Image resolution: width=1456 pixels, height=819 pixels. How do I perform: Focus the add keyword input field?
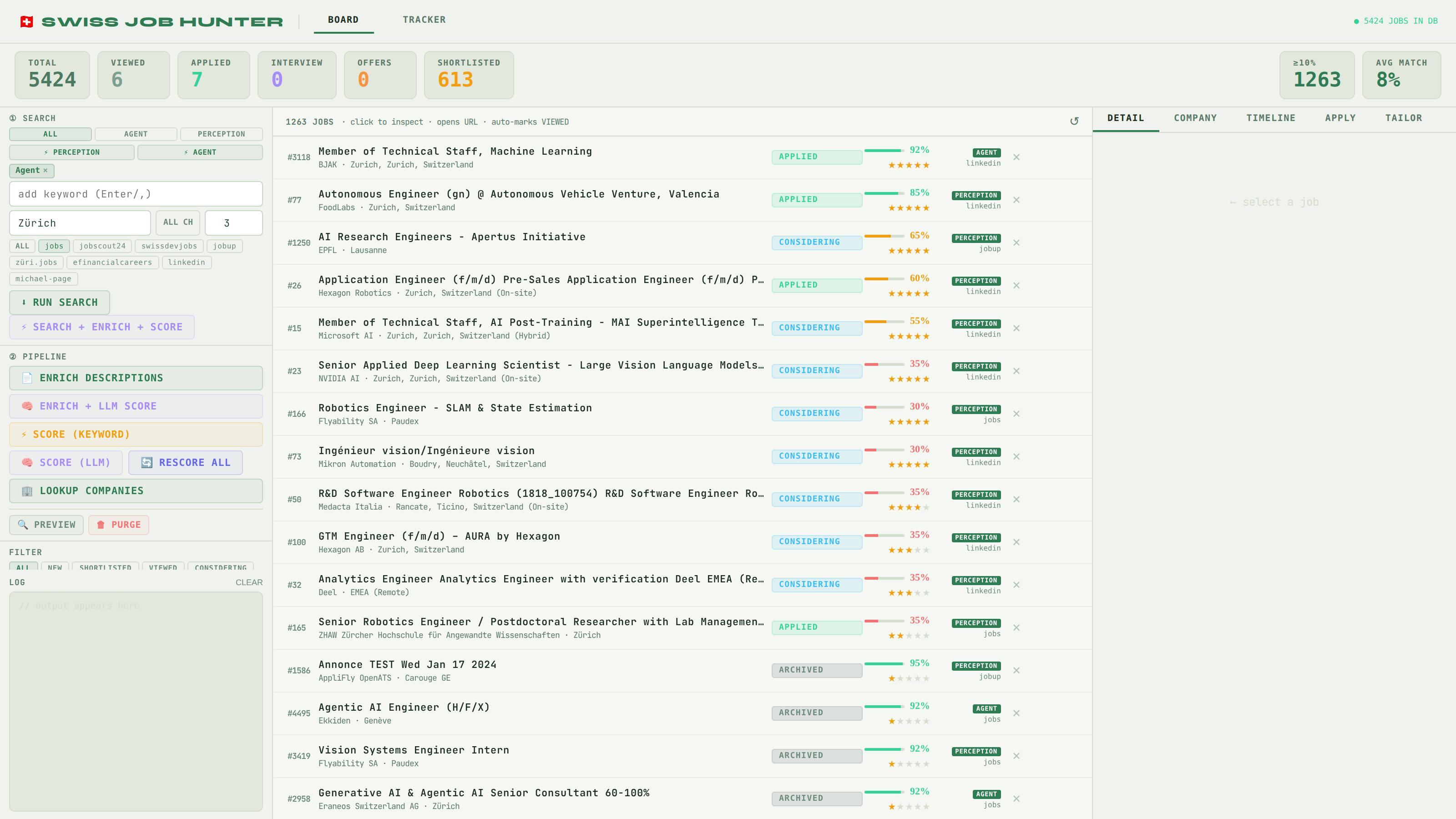coord(136,194)
